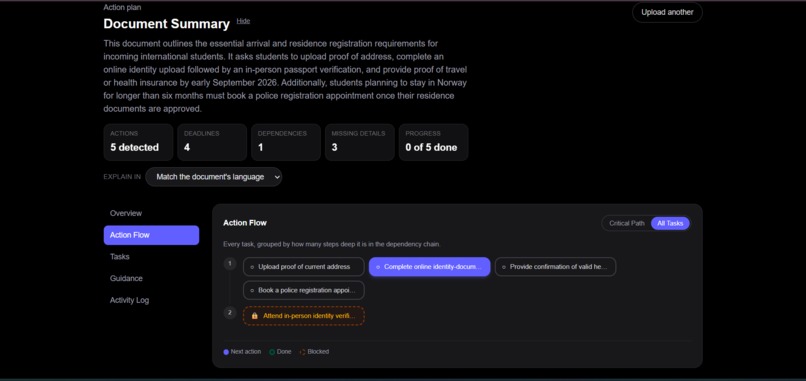Viewport: 806px width, 381px height.
Task: Switch to Critical Path view
Action: (x=627, y=224)
